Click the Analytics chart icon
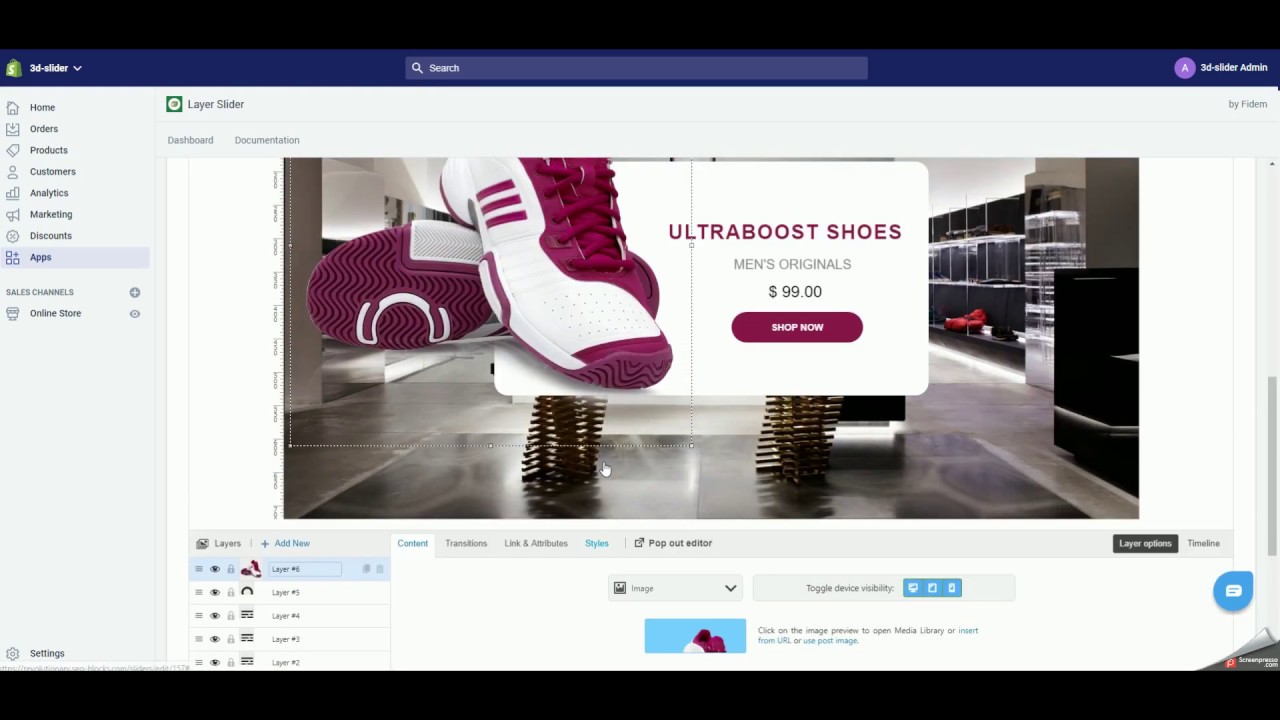This screenshot has width=1280, height=720. [12, 193]
